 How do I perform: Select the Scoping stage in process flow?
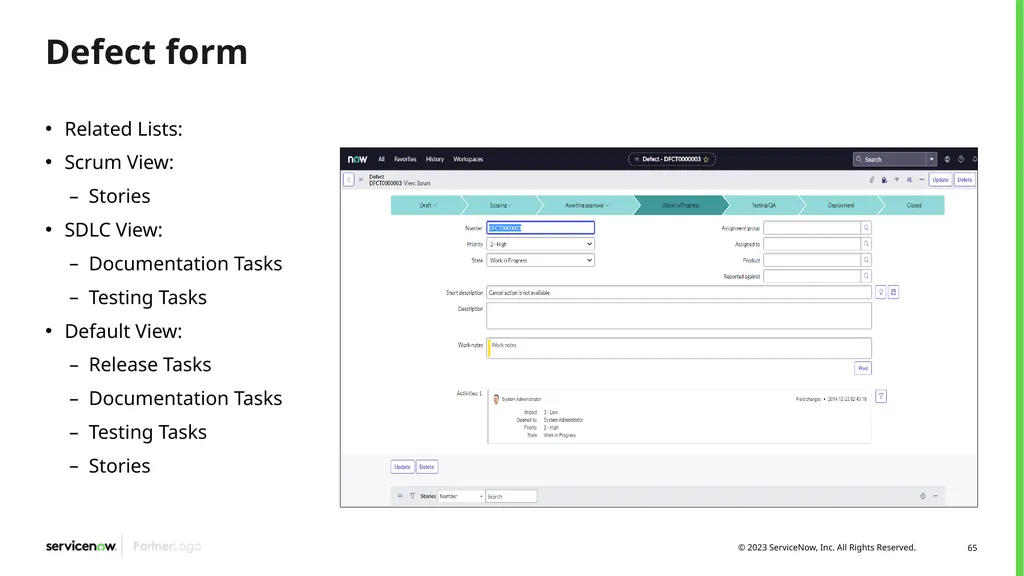point(501,205)
